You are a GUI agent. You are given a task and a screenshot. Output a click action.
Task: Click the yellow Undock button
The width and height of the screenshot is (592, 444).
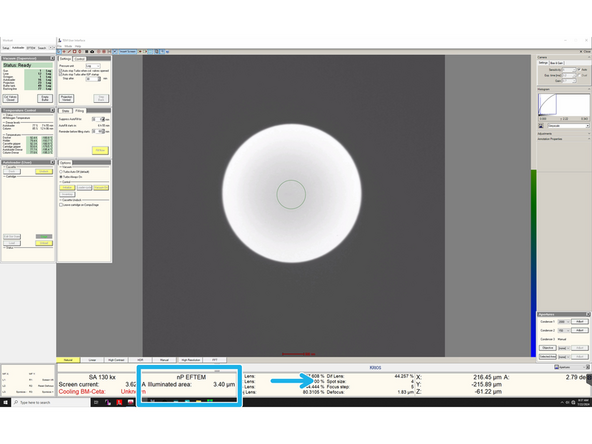click(44, 171)
